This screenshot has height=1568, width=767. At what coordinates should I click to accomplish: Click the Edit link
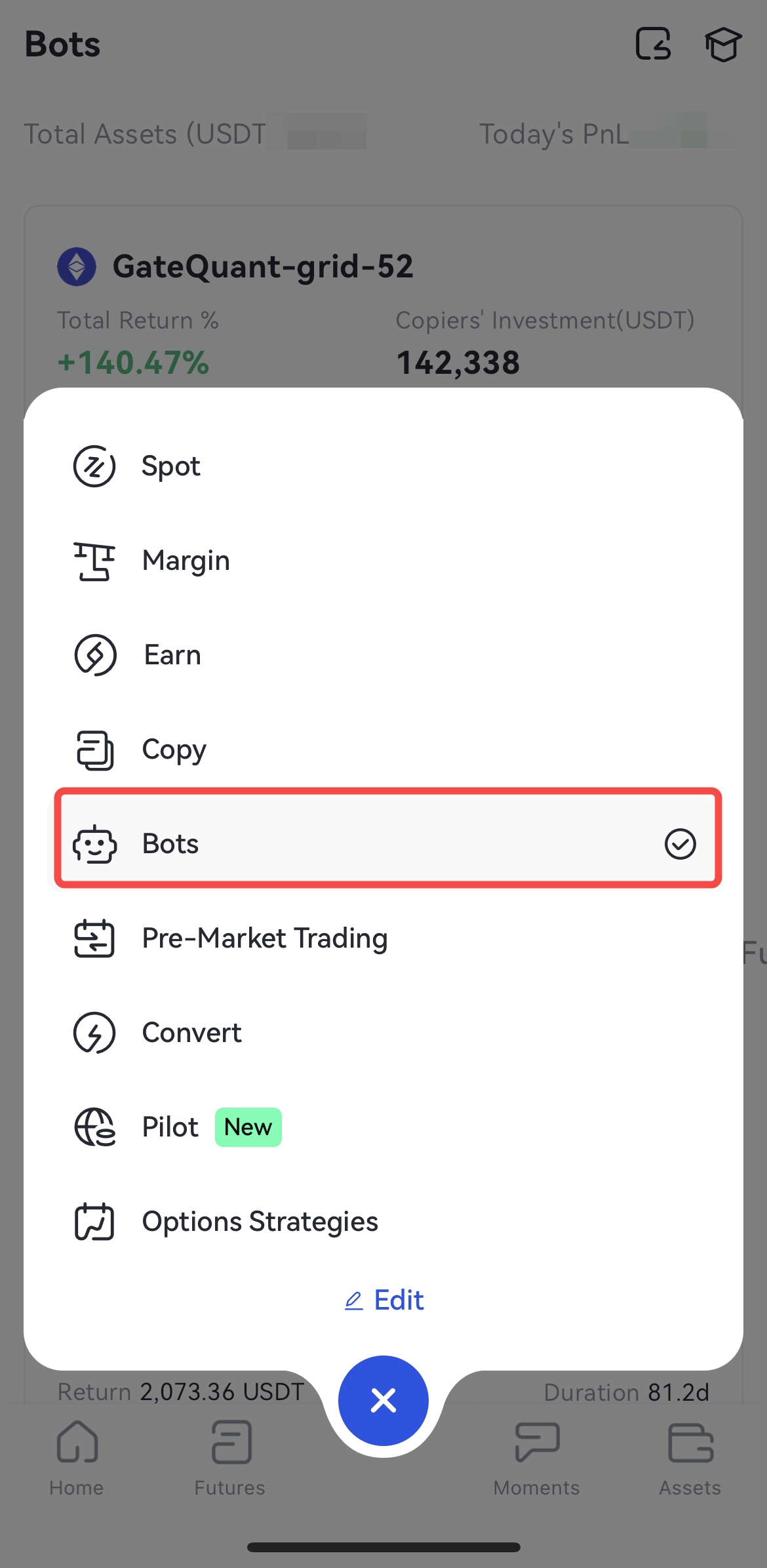(384, 1300)
